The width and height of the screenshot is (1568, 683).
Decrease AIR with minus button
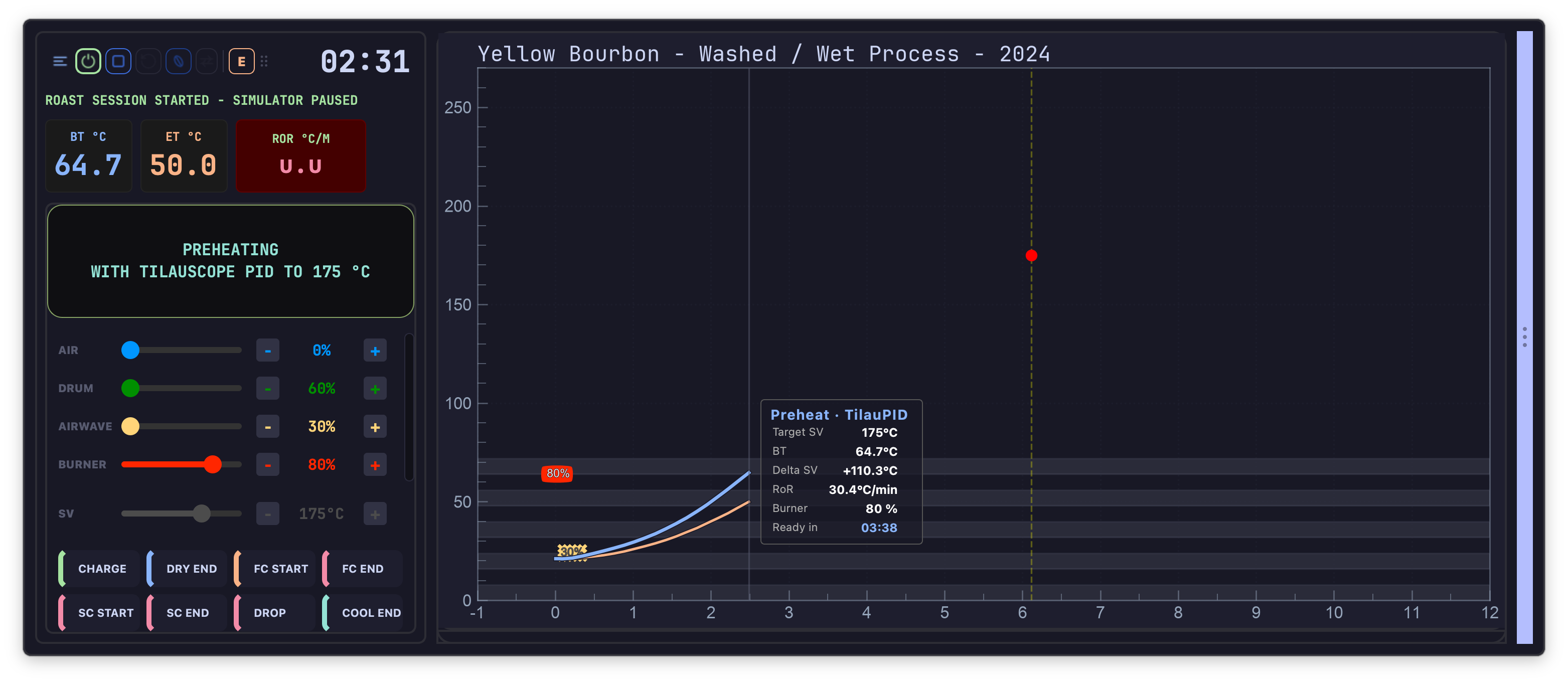pos(268,351)
